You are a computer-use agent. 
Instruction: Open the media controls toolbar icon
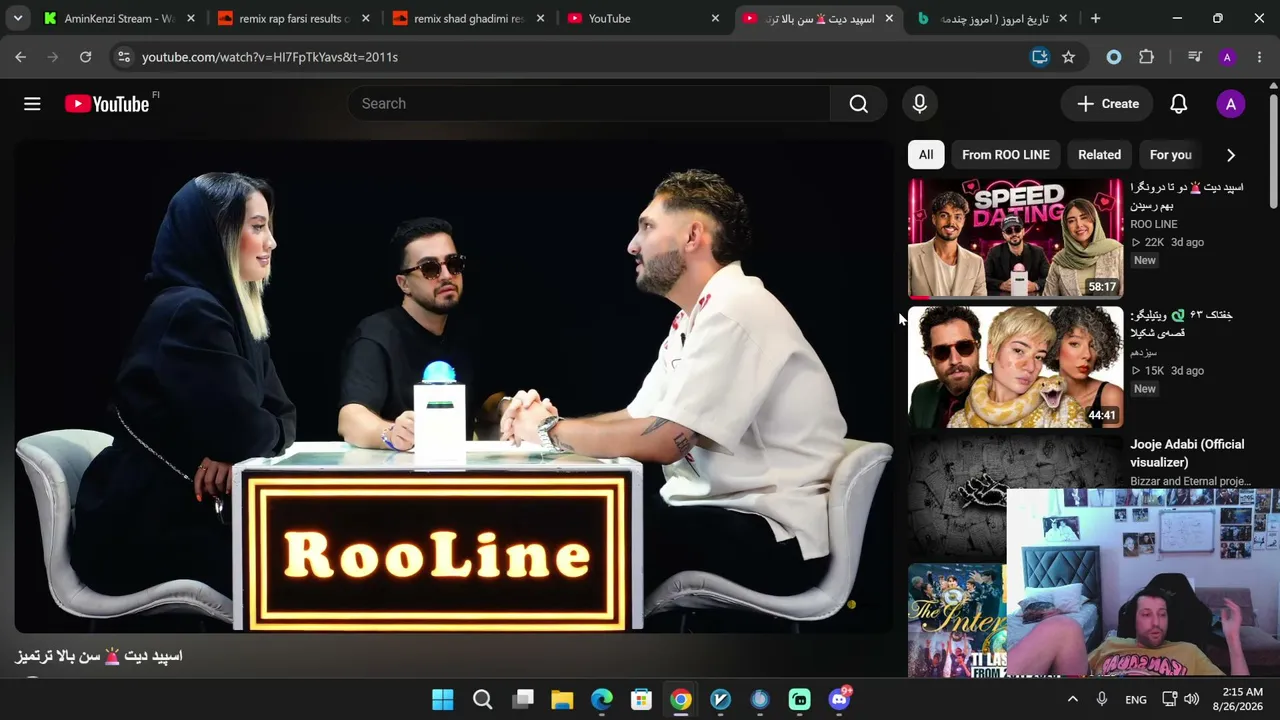coord(1194,57)
